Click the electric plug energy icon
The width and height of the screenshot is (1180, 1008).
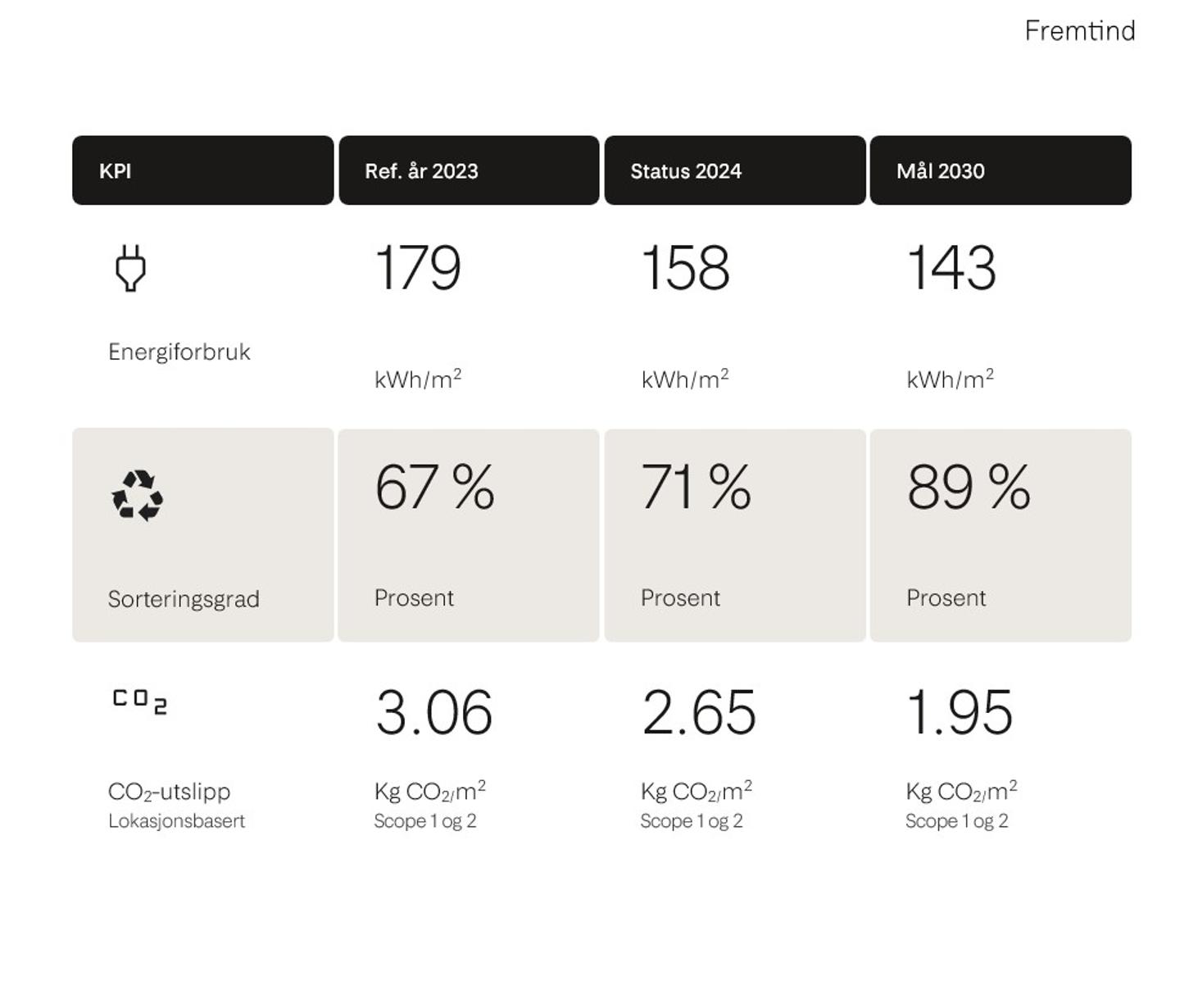point(130,268)
